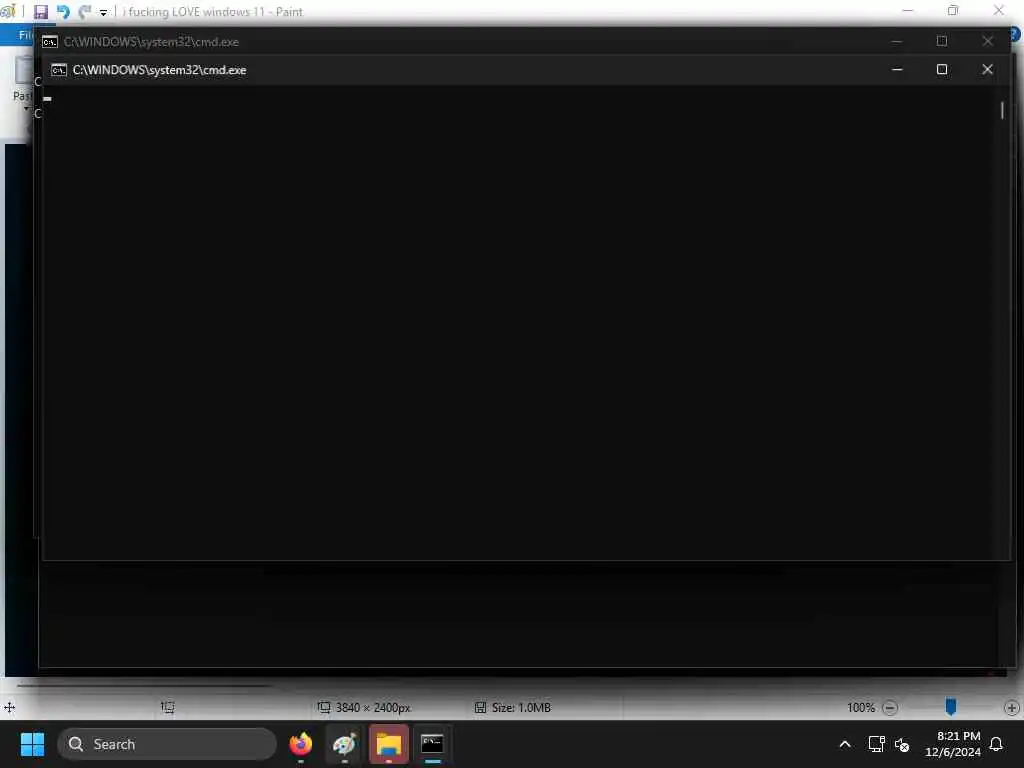The height and width of the screenshot is (768, 1024).
Task: Open the File tab in Paint
Action: click(x=25, y=35)
